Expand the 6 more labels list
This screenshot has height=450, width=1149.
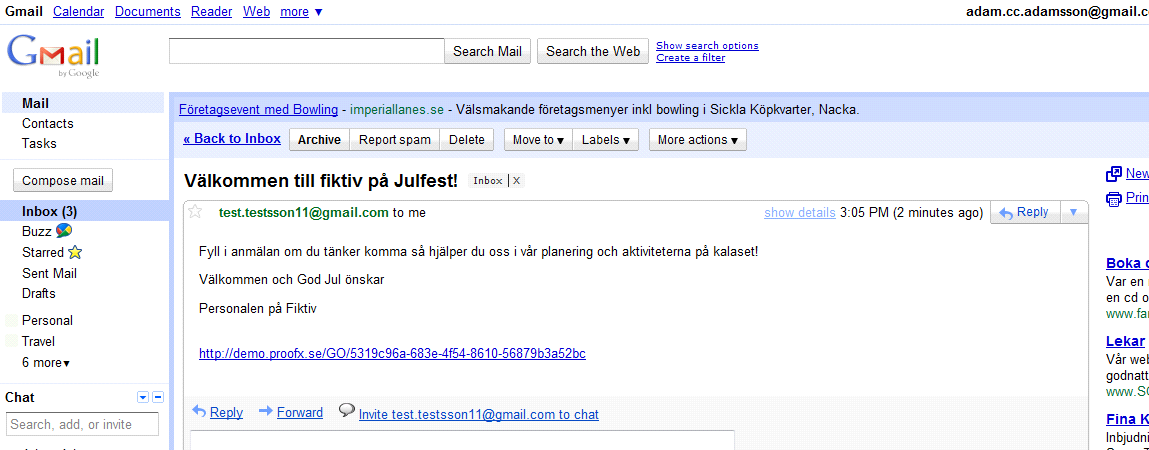coord(46,363)
